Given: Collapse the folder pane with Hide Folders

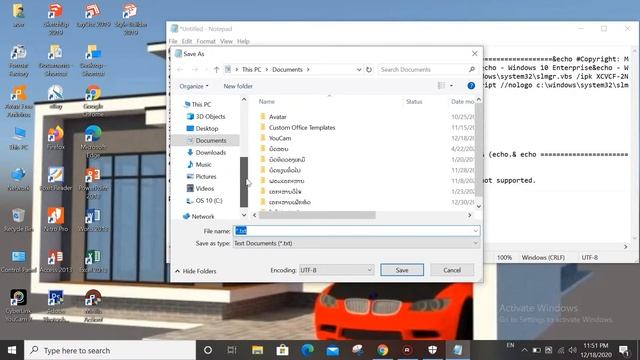Looking at the screenshot, I should [196, 271].
